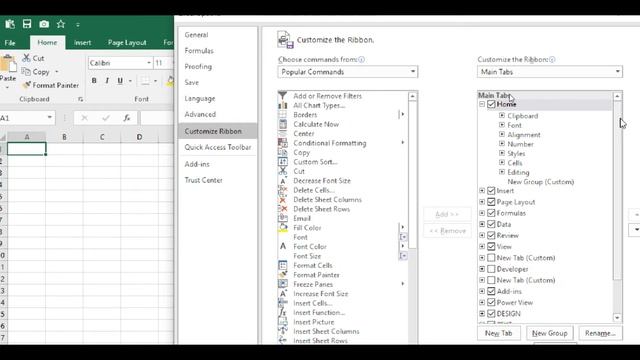This screenshot has height=360, width=640.
Task: Collapse the Home tab tree node
Action: [x=482, y=104]
